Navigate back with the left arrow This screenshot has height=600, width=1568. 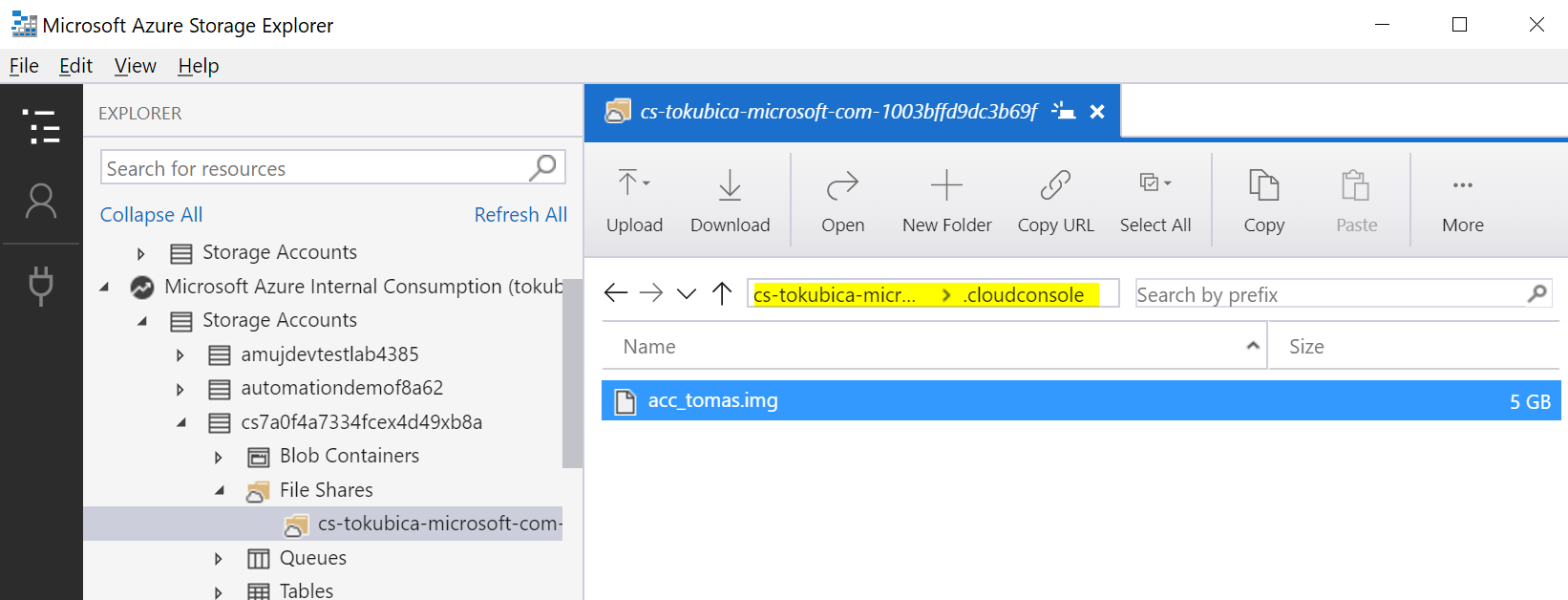coord(616,293)
